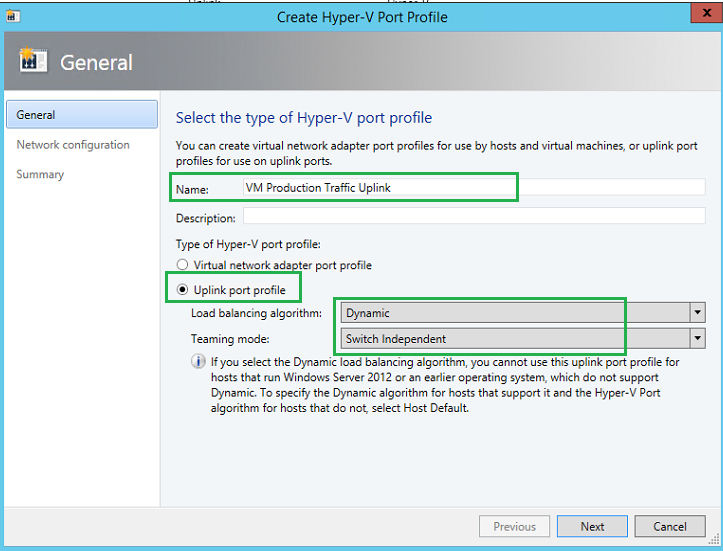This screenshot has height=551, width=723.
Task: Click the Previous button
Action: [515, 526]
